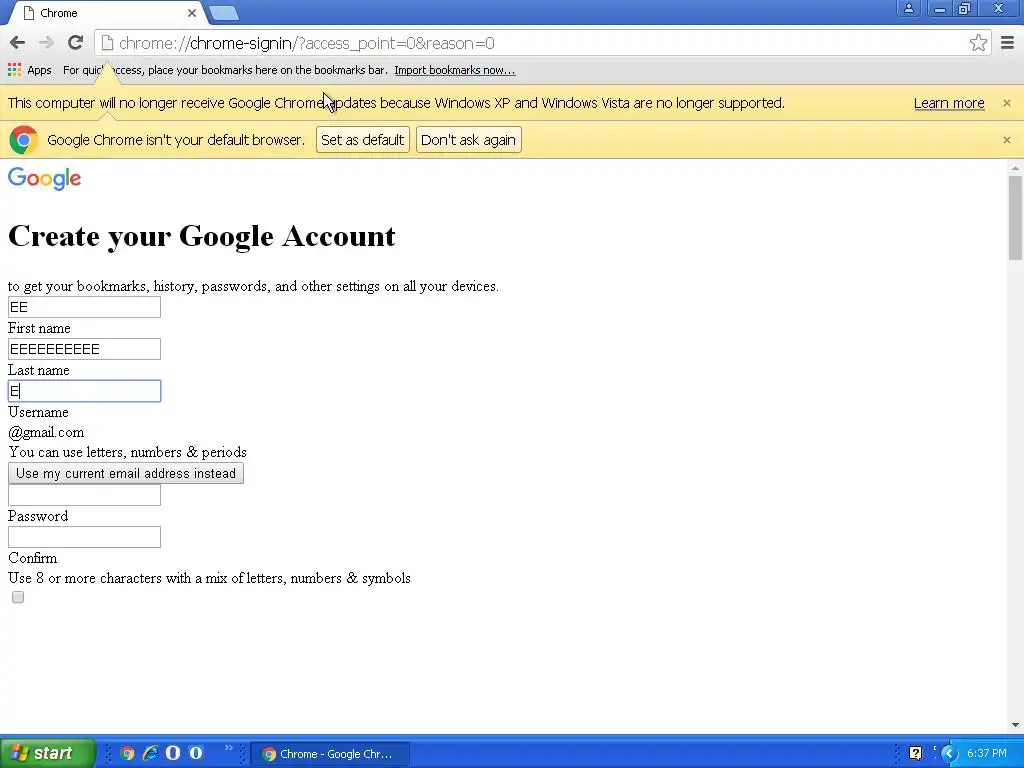Screen dimensions: 1024x768
Task: Click the page scrollbar up arrow
Action: coord(1015,168)
